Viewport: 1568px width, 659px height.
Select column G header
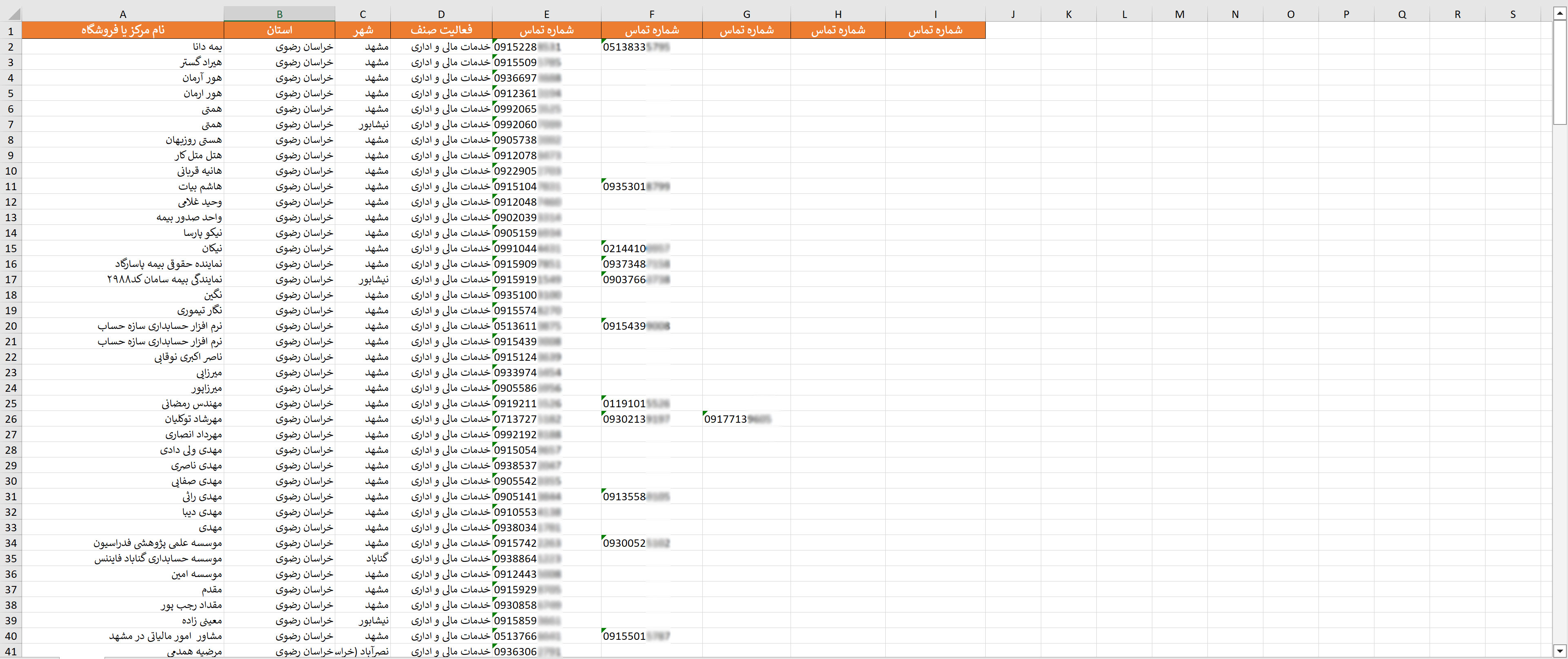click(x=747, y=14)
